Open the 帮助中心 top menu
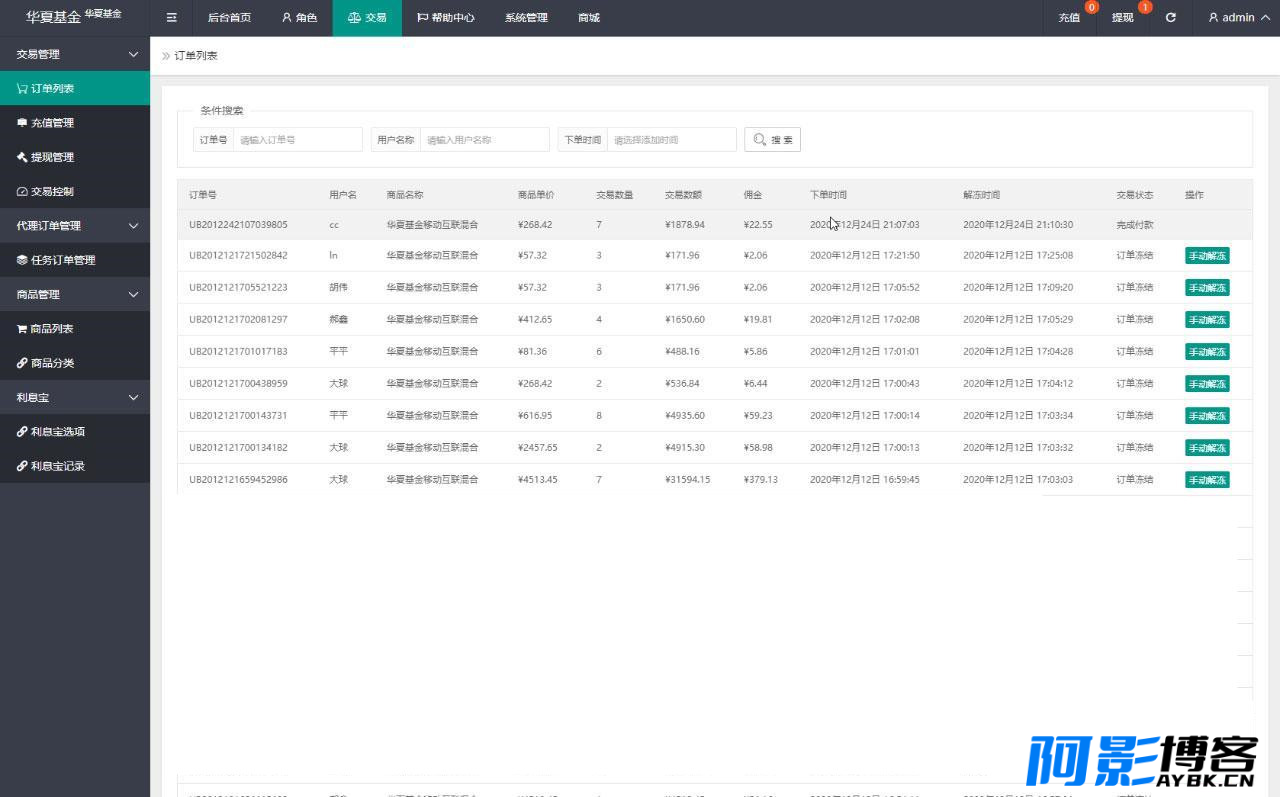Viewport: 1280px width, 797px height. (446, 18)
